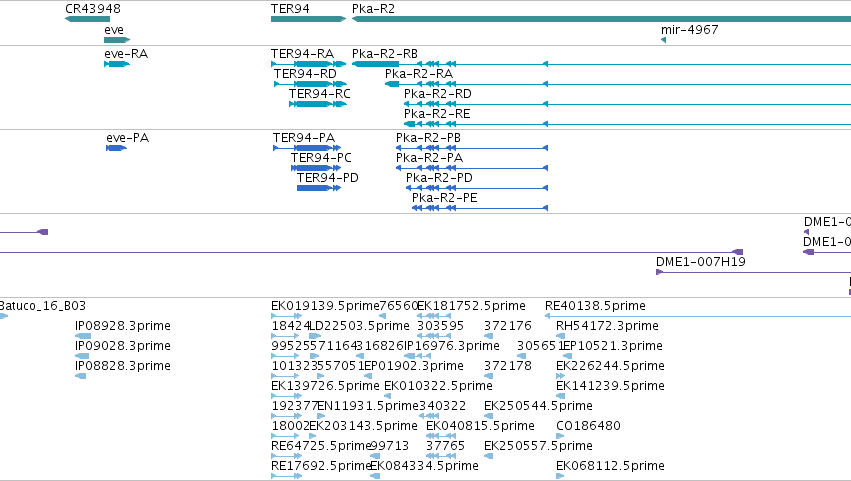Select the Pka-R2-PB protein feature
The height and width of the screenshot is (481, 851).
472,148
